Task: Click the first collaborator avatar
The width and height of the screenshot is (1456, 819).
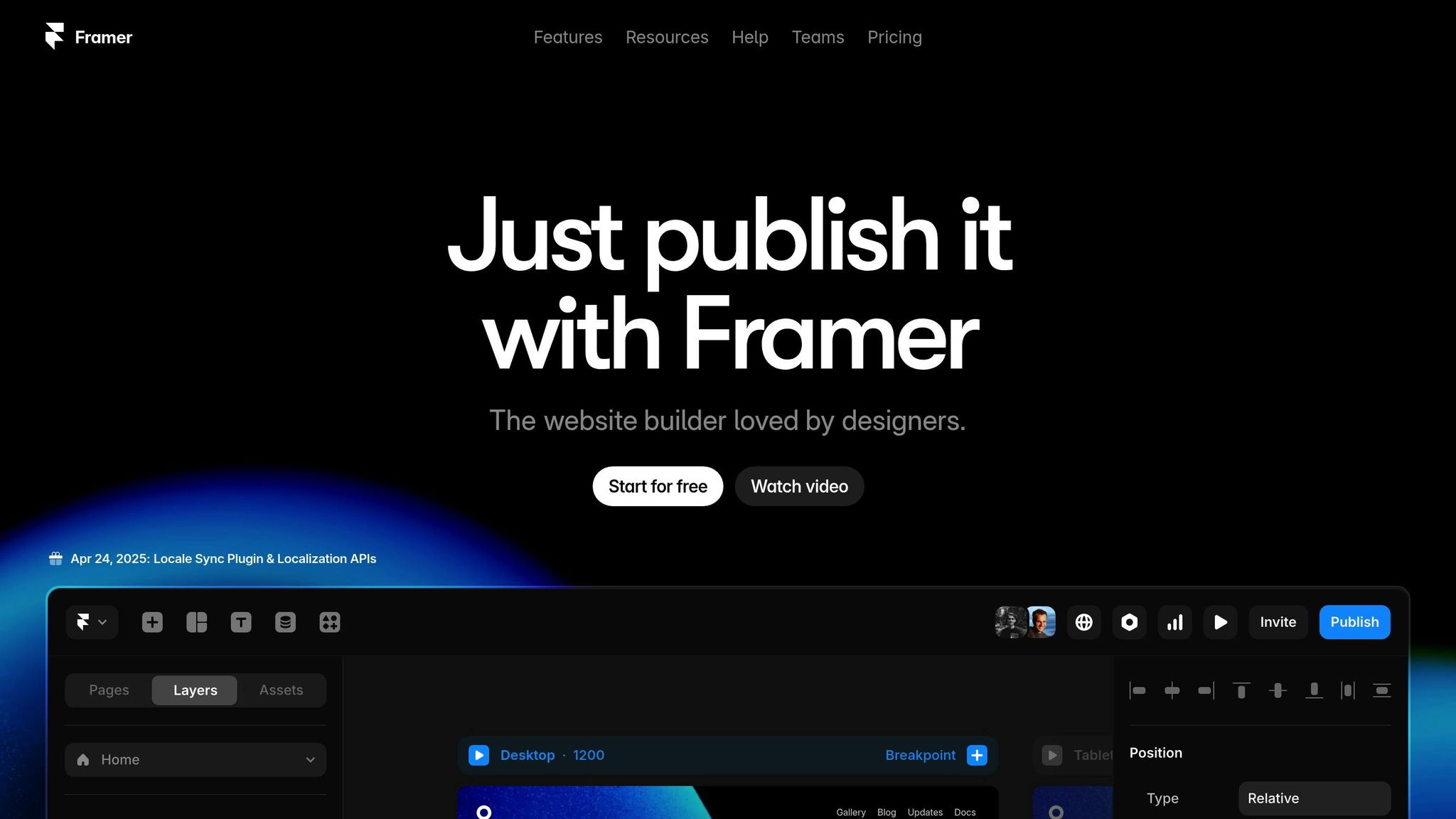Action: pos(1010,622)
